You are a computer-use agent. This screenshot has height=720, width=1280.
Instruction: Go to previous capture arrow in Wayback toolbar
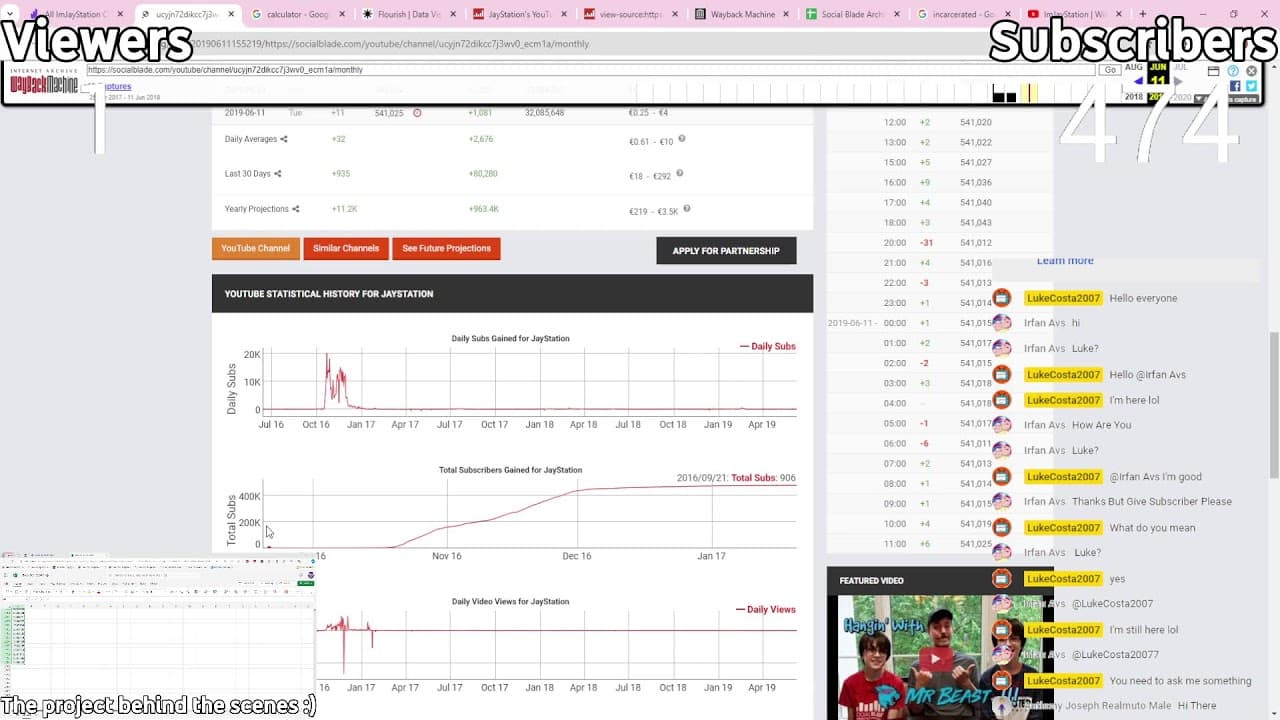click(x=1138, y=82)
